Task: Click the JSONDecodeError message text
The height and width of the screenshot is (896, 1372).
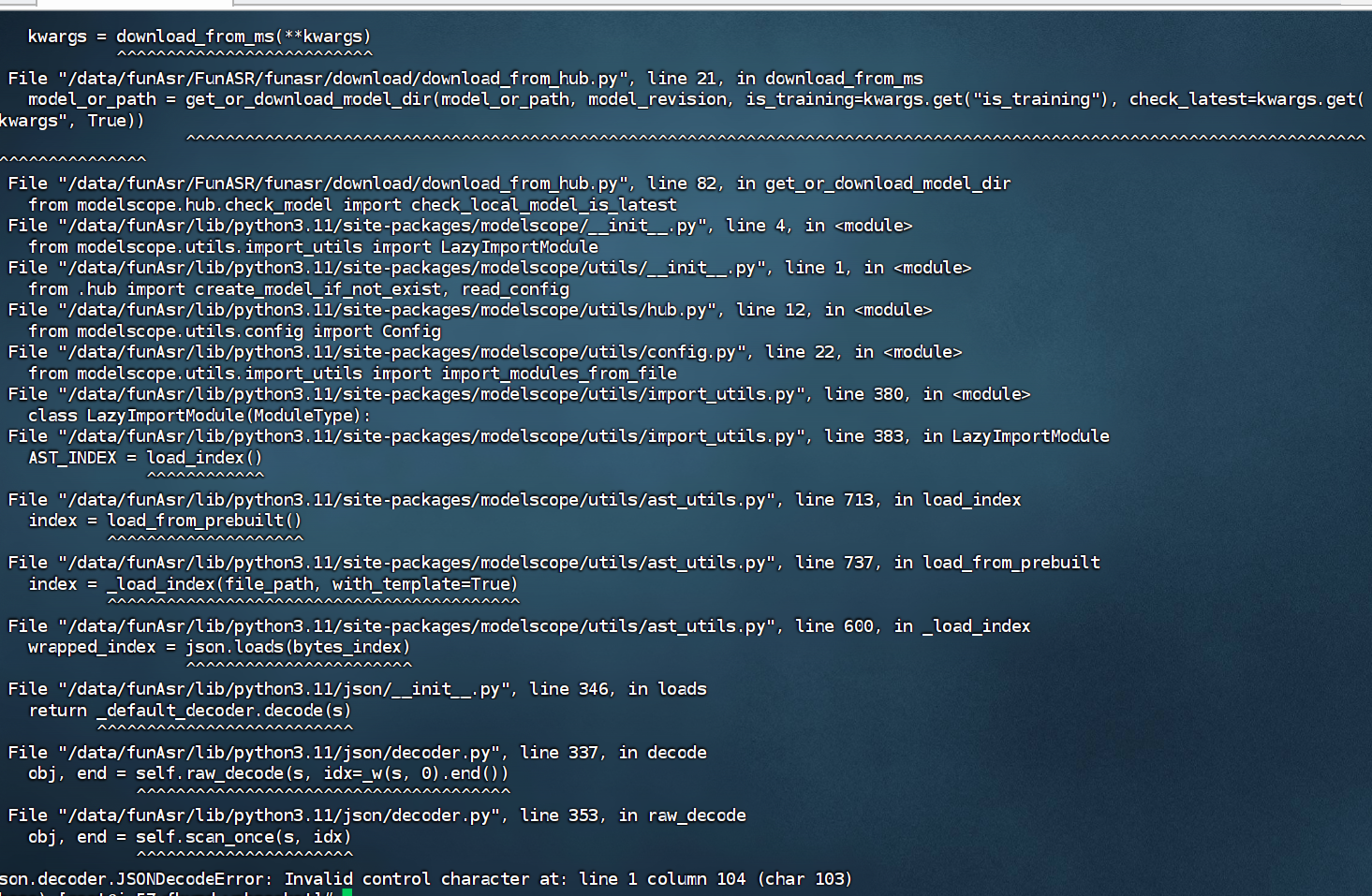Action: (426, 879)
